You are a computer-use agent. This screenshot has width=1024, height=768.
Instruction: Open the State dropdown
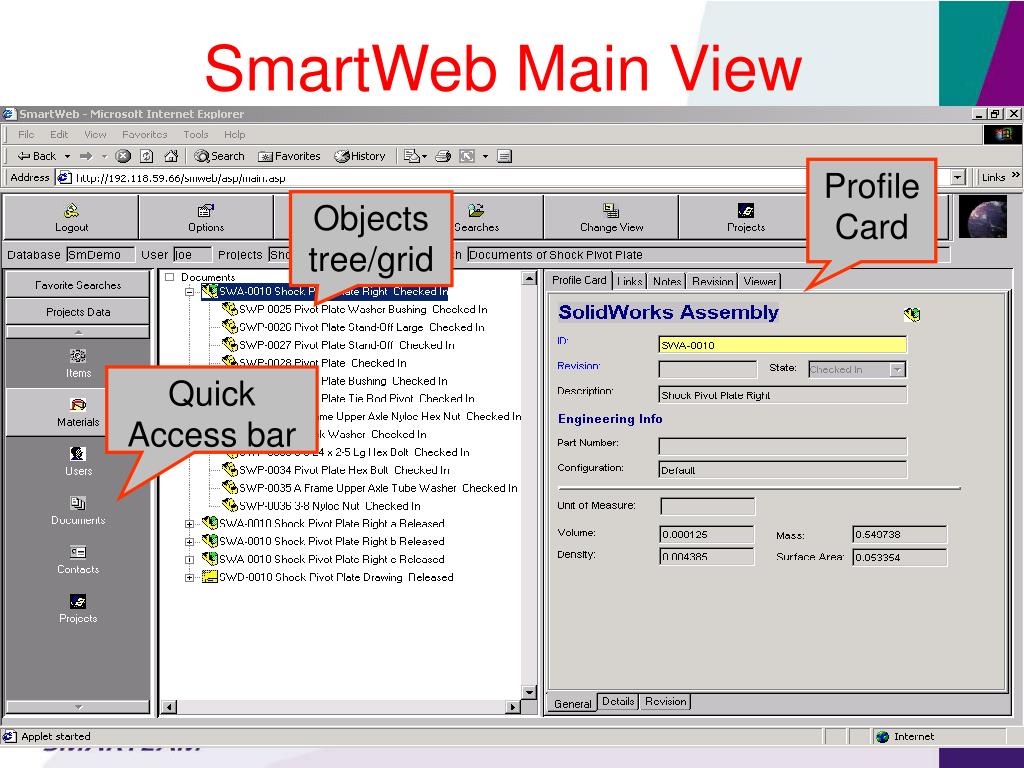point(898,370)
